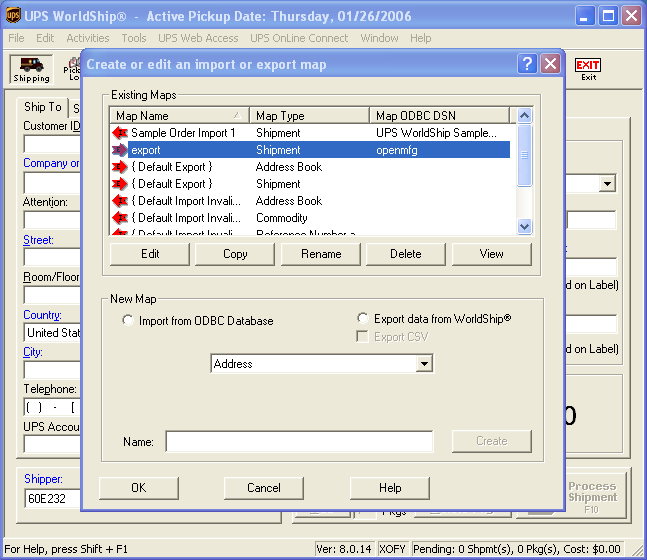This screenshot has height=560, width=647.
Task: Sort maps by Map Name column header
Action: point(179,116)
